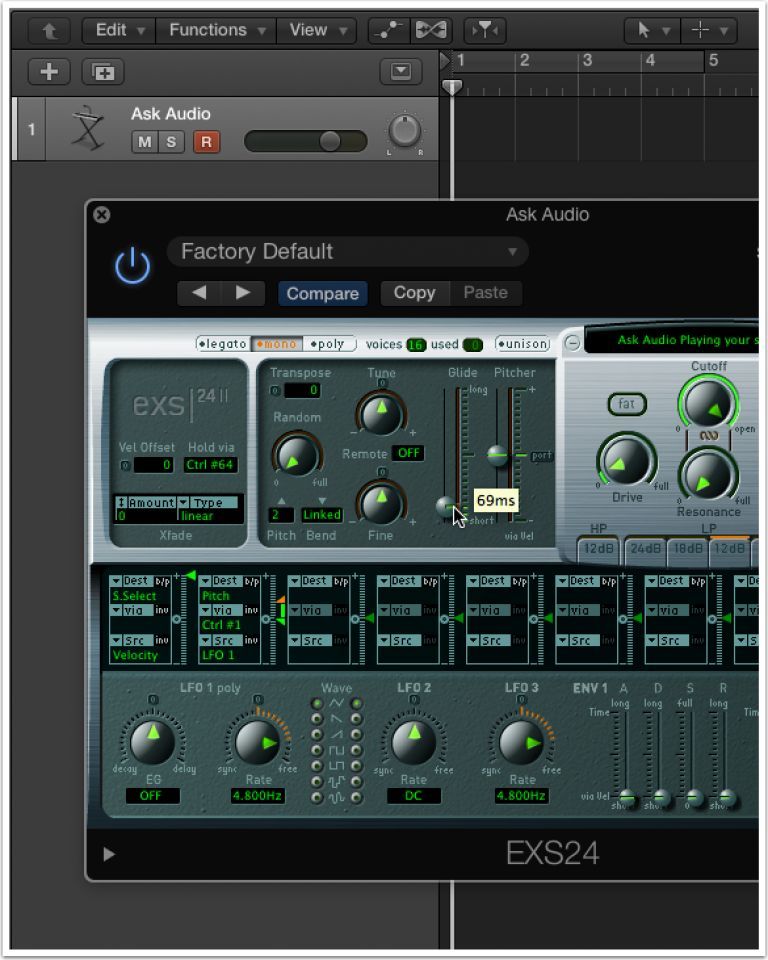This screenshot has width=768, height=960.
Task: Click the Random knob
Action: click(x=297, y=455)
